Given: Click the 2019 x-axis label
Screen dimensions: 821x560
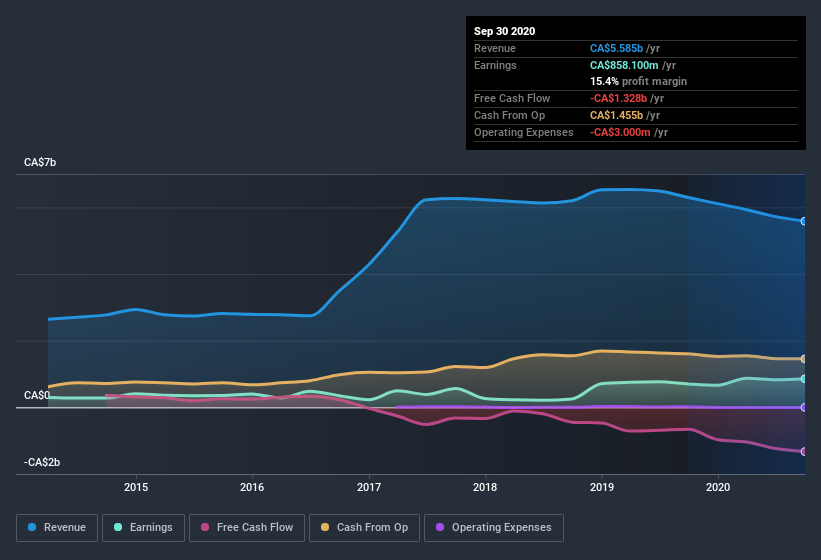Looking at the screenshot, I should pos(602,487).
